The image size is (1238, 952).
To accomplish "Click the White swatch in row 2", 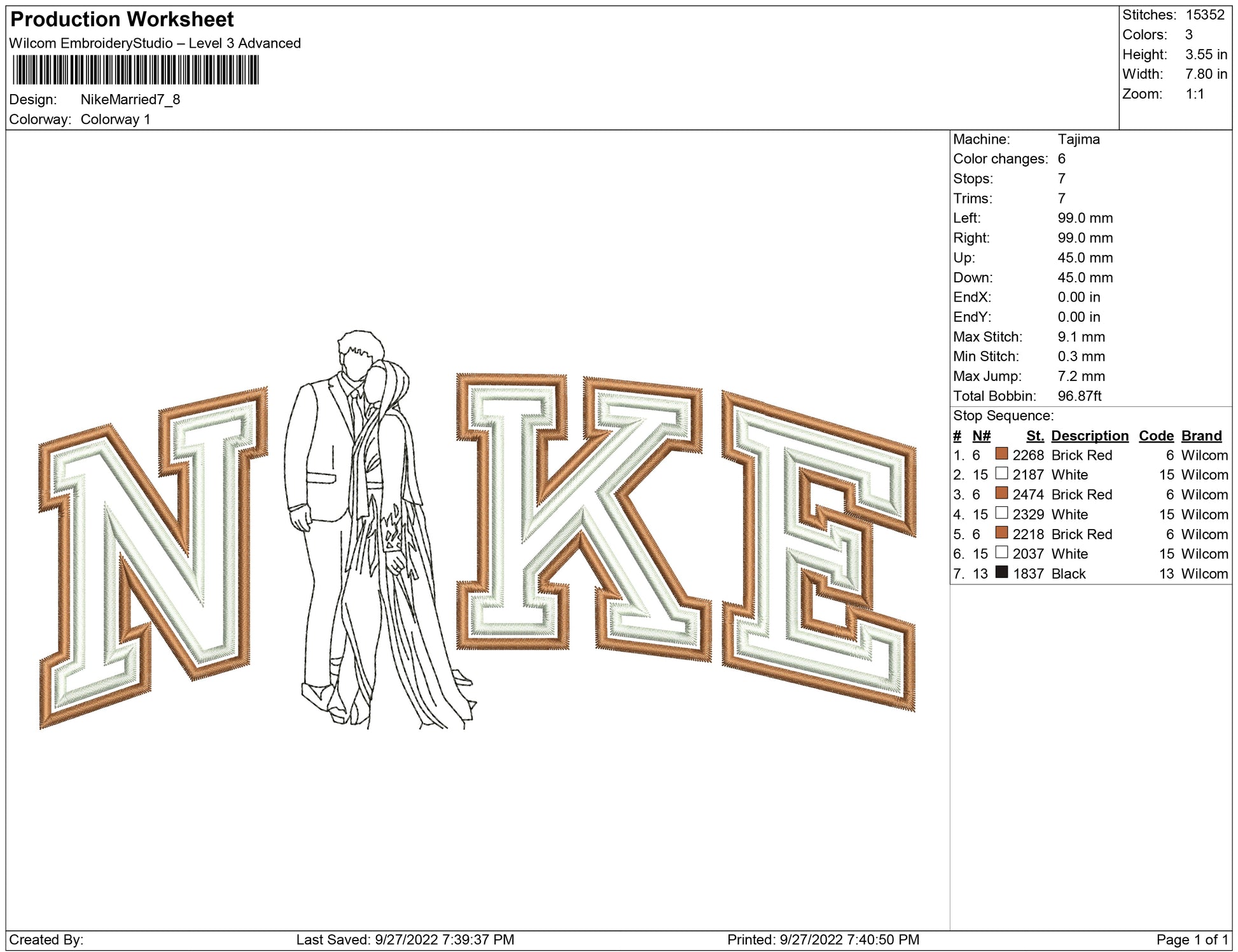I will pos(1001,473).
